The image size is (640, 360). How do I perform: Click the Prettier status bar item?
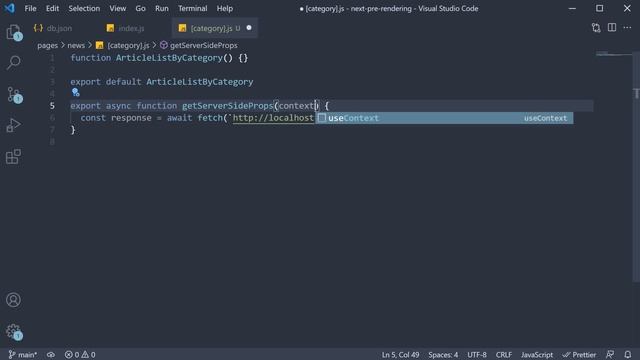pos(579,355)
